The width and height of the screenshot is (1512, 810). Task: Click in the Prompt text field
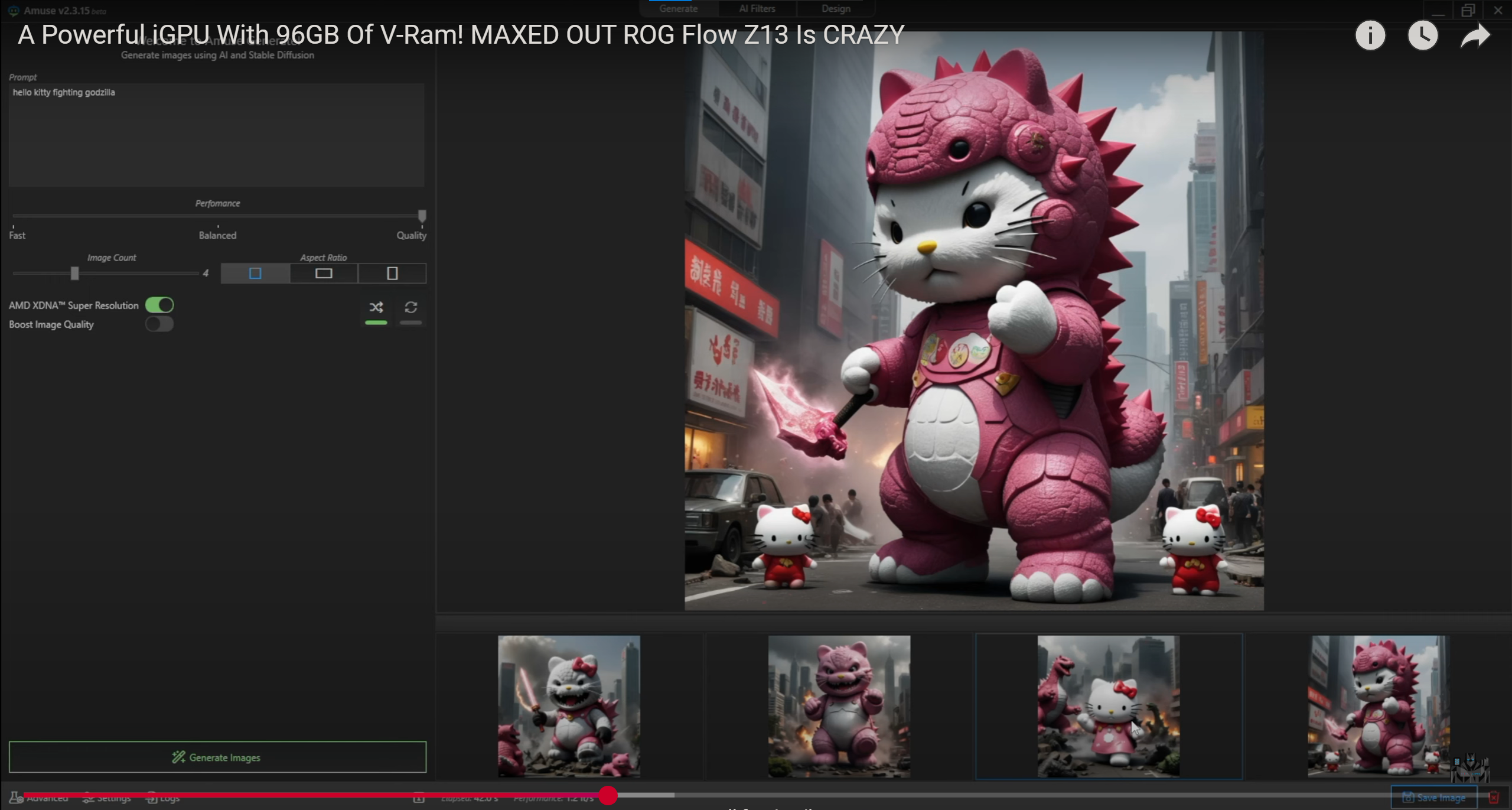[x=216, y=135]
